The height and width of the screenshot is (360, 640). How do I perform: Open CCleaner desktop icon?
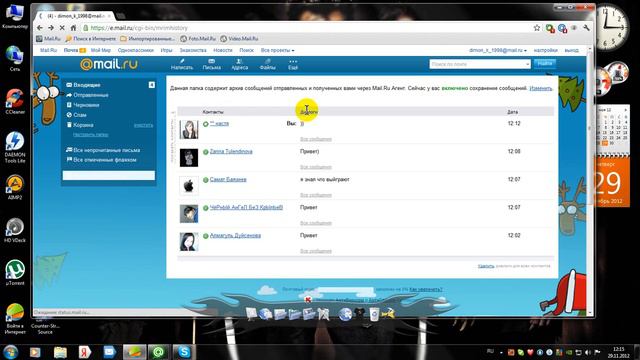point(15,101)
